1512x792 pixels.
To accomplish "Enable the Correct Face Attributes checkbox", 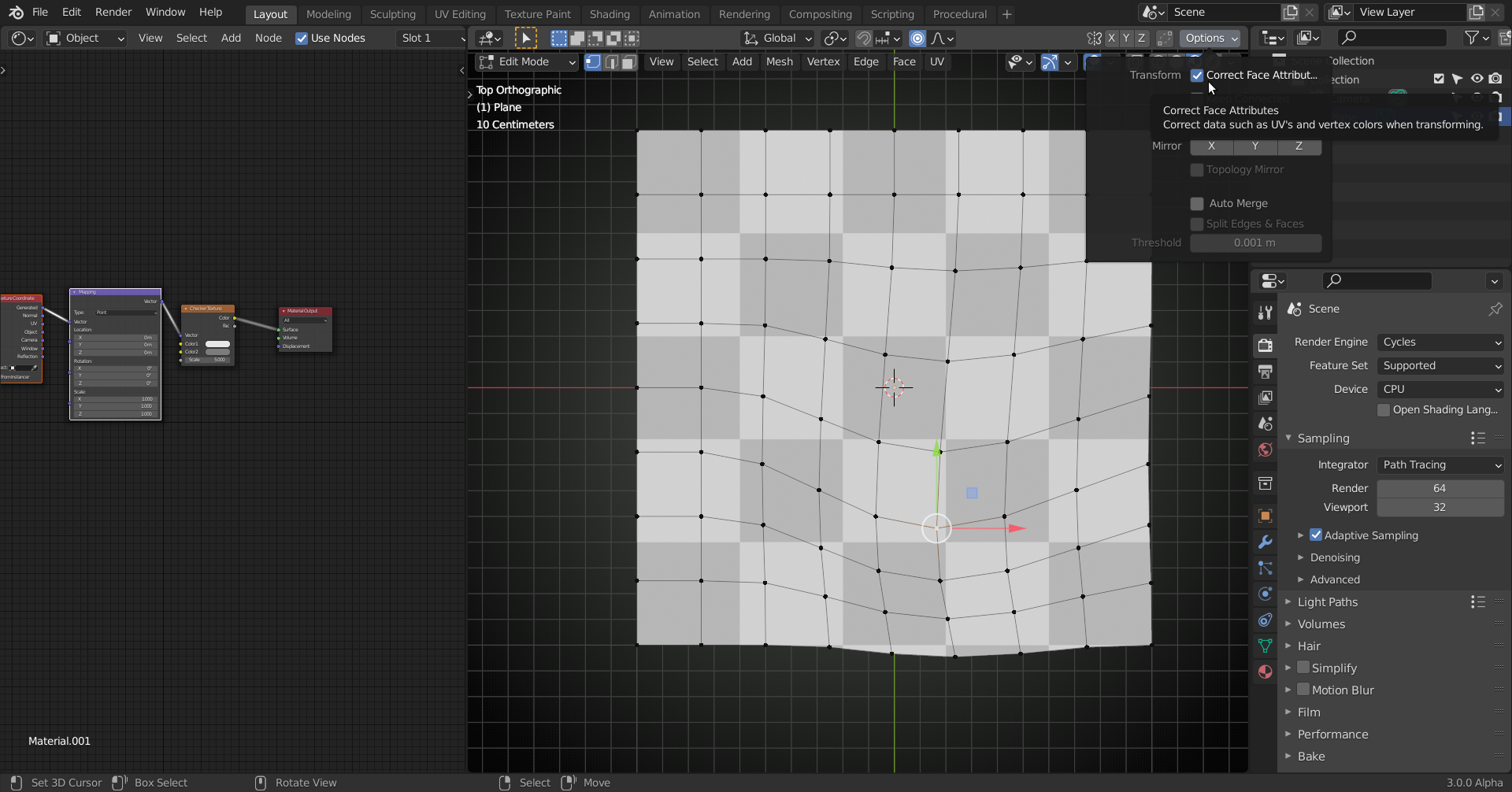I will pyautogui.click(x=1198, y=76).
